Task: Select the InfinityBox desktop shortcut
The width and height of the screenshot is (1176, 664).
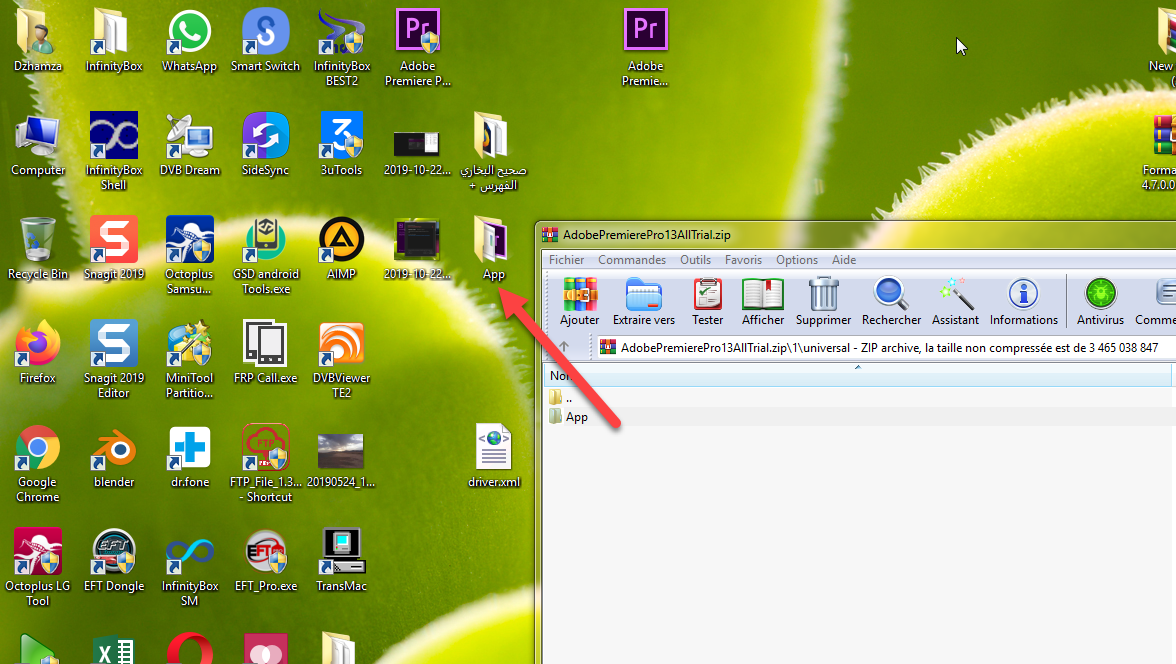Action: pos(113,41)
